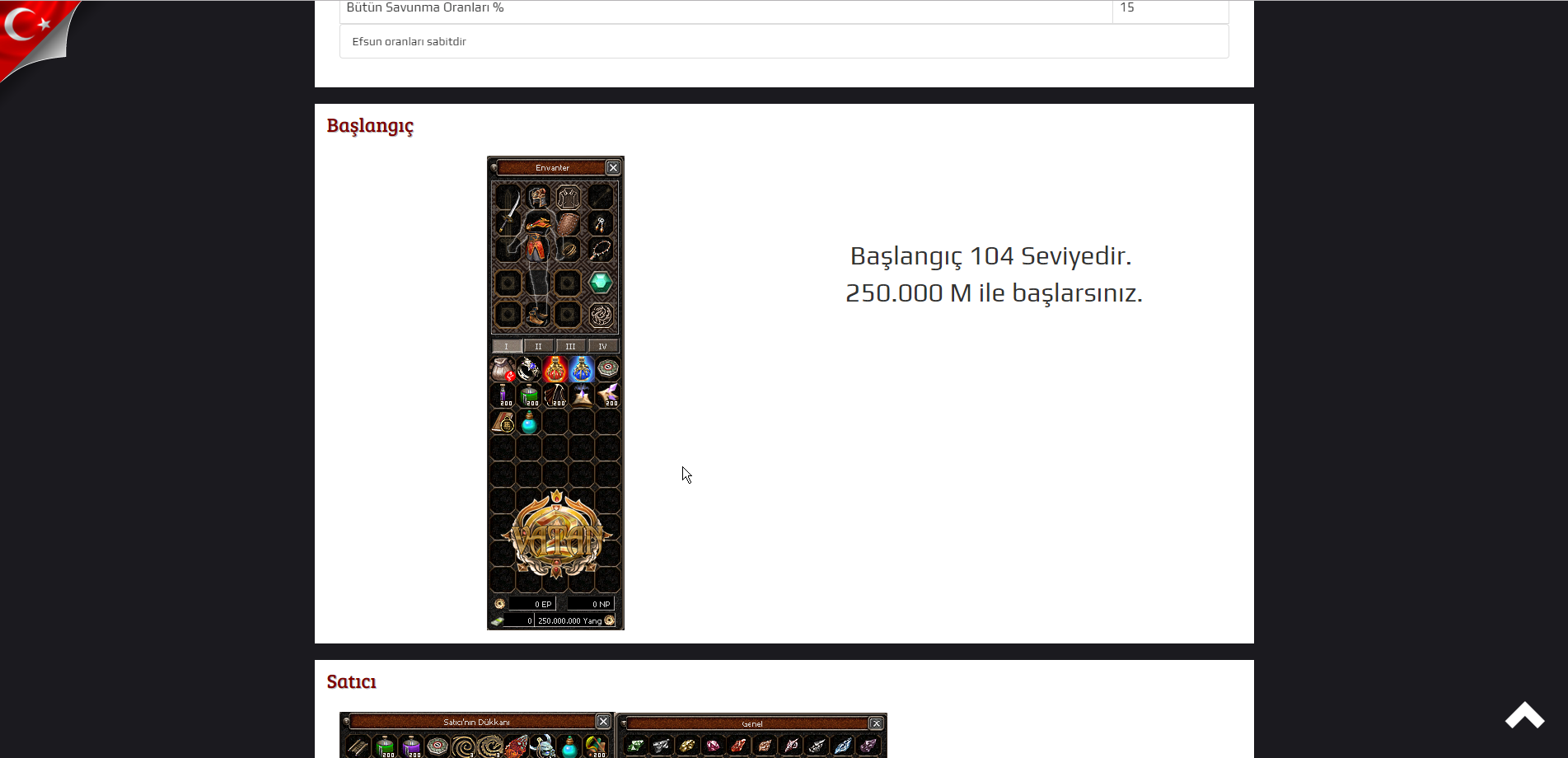This screenshot has width=1568, height=758.
Task: Select the red ore stone in the shop
Action: tap(517, 747)
